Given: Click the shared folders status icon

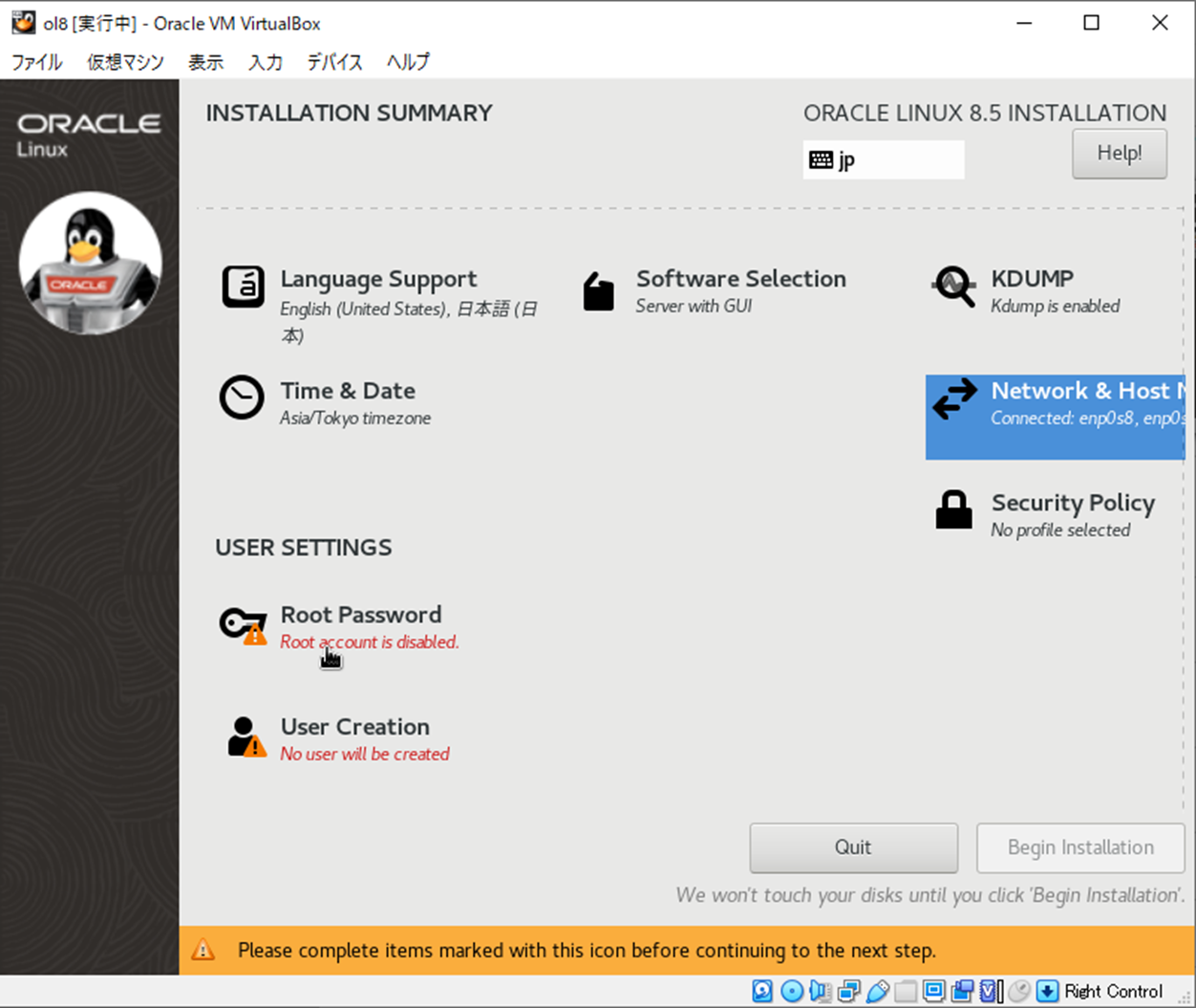Looking at the screenshot, I should [x=906, y=991].
